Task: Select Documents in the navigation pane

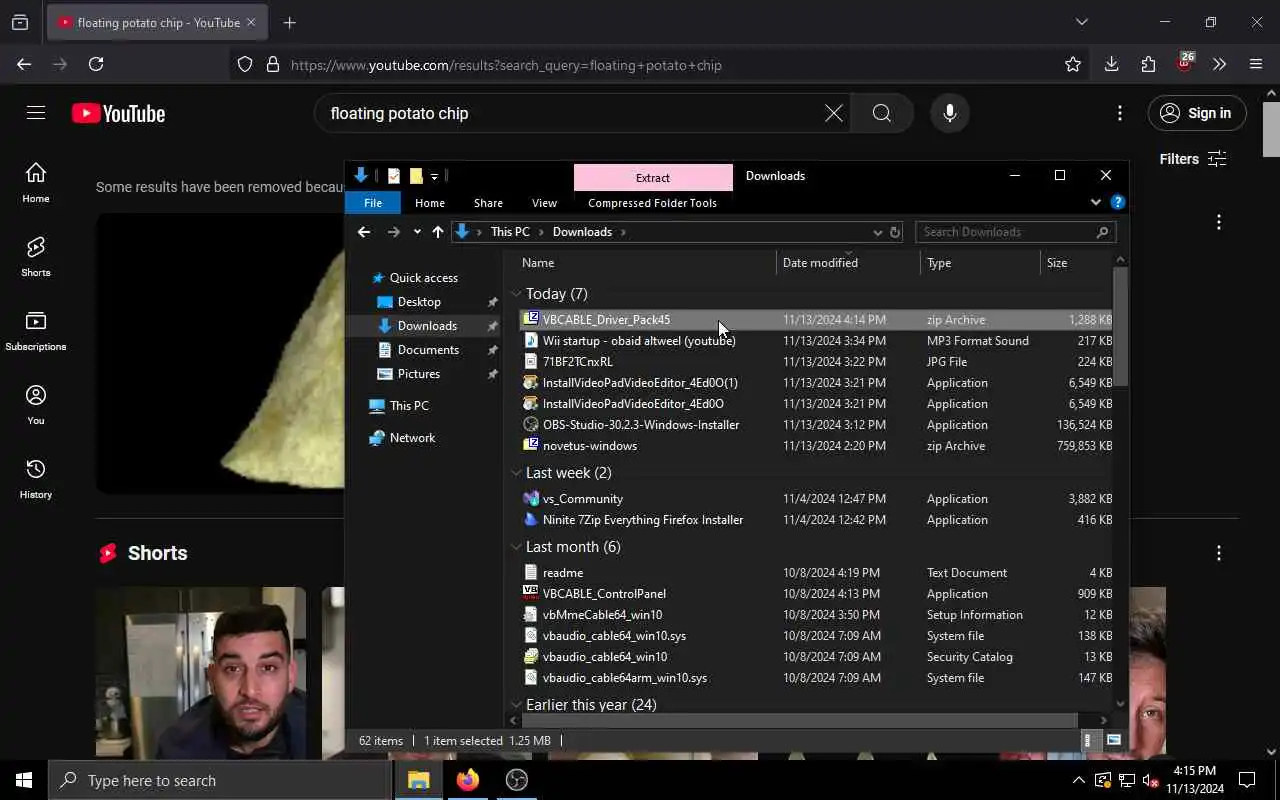Action: (428, 350)
